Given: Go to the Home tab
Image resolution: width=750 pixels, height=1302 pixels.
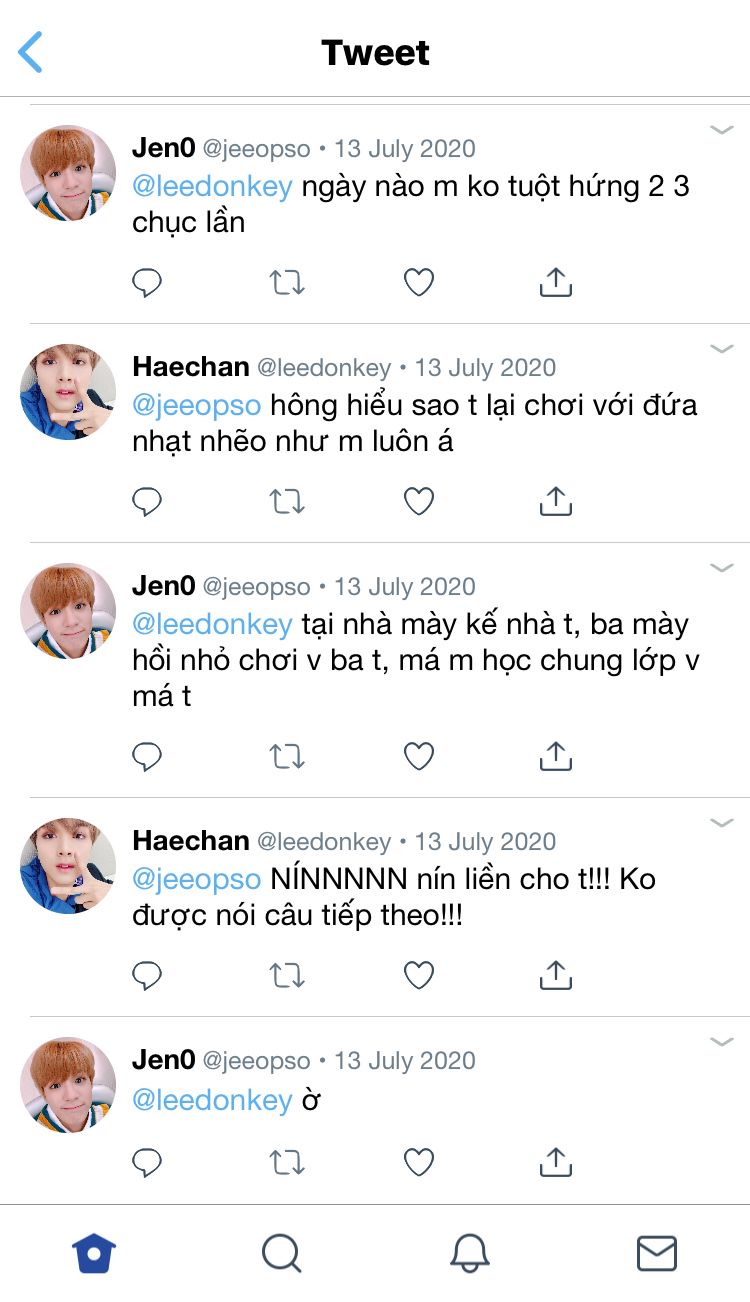Looking at the screenshot, I should coord(94,1253).
